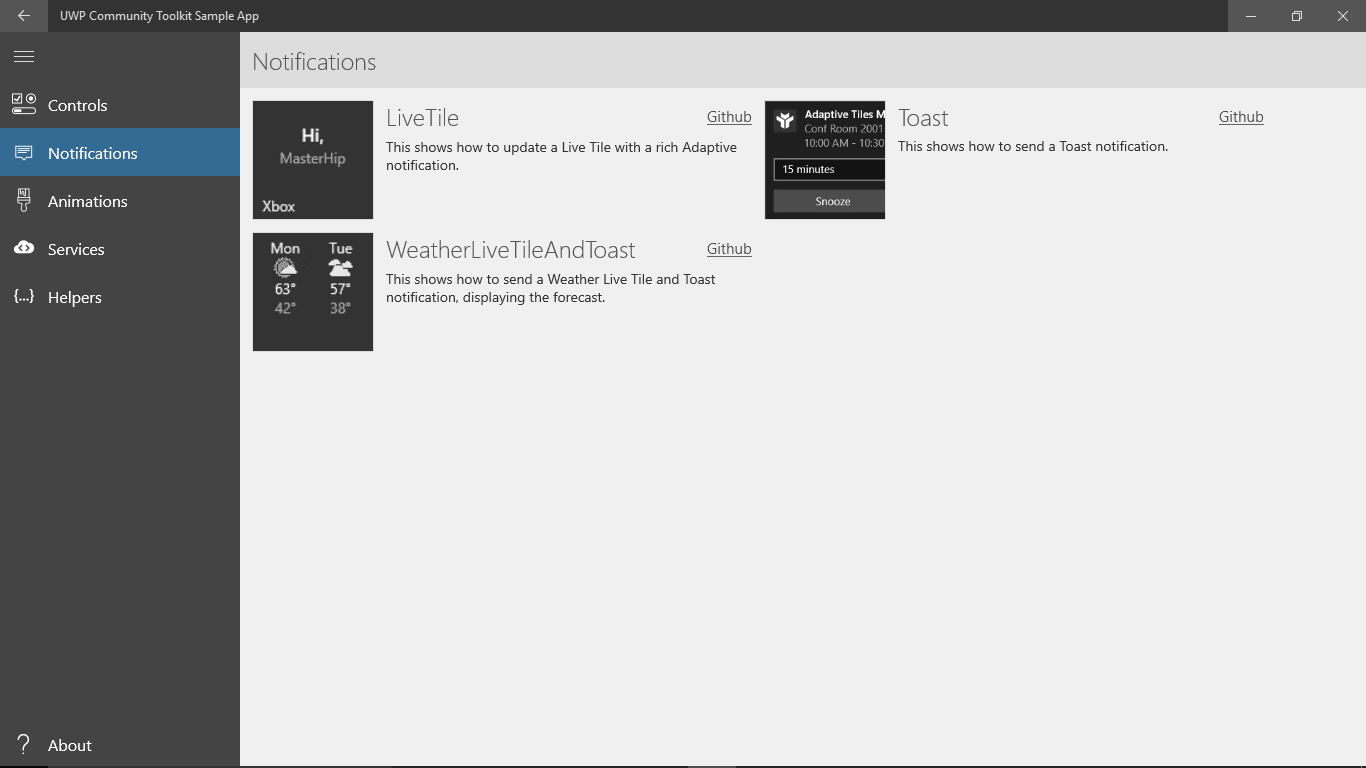This screenshot has width=1366, height=768.
Task: Select the Animations paintbrush icon
Action: click(23, 200)
